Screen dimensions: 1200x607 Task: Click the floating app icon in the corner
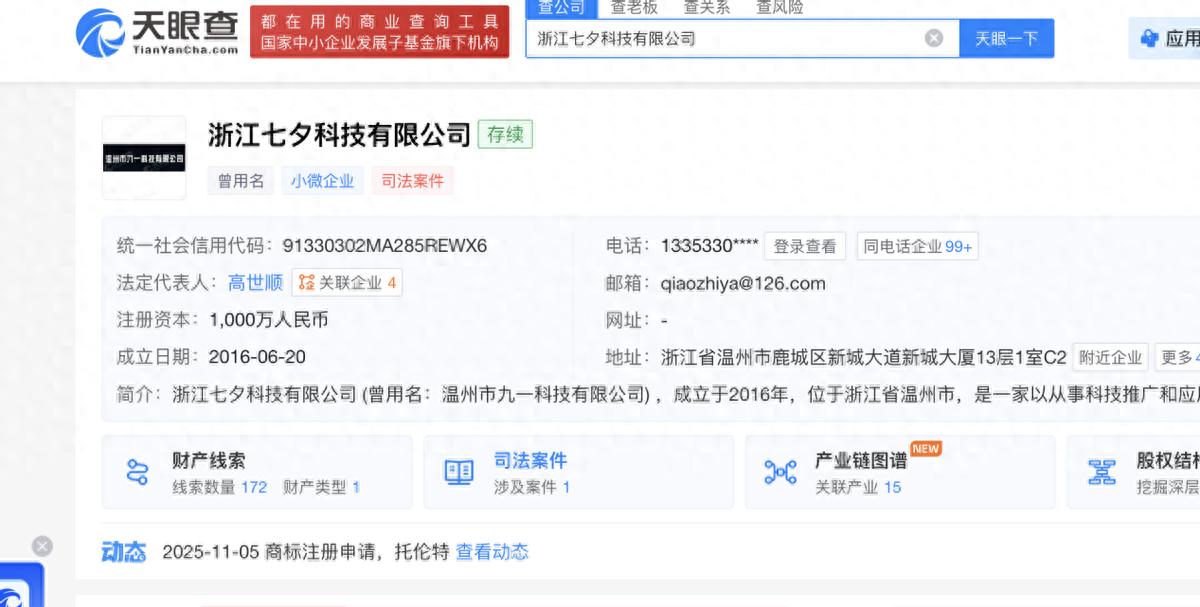click(x=20, y=587)
